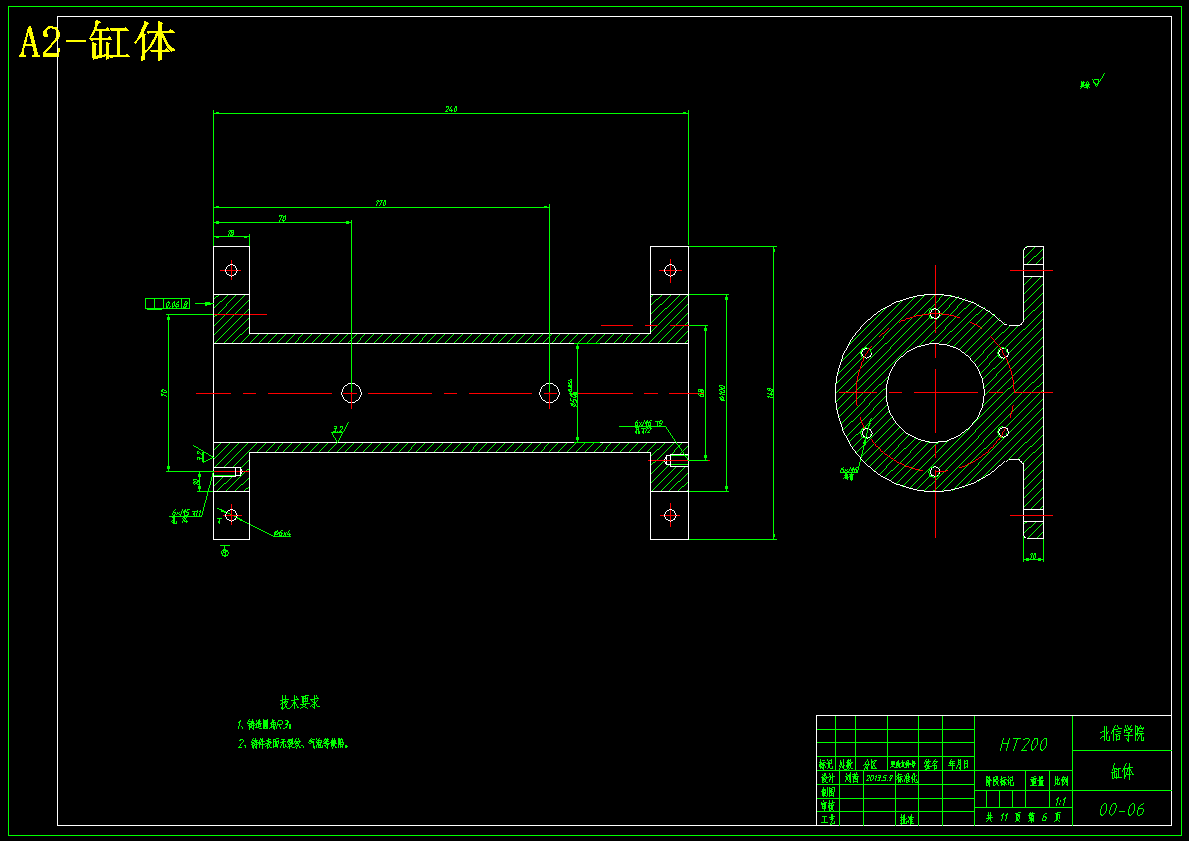Select the '1:1' scale value

pos(1061,801)
